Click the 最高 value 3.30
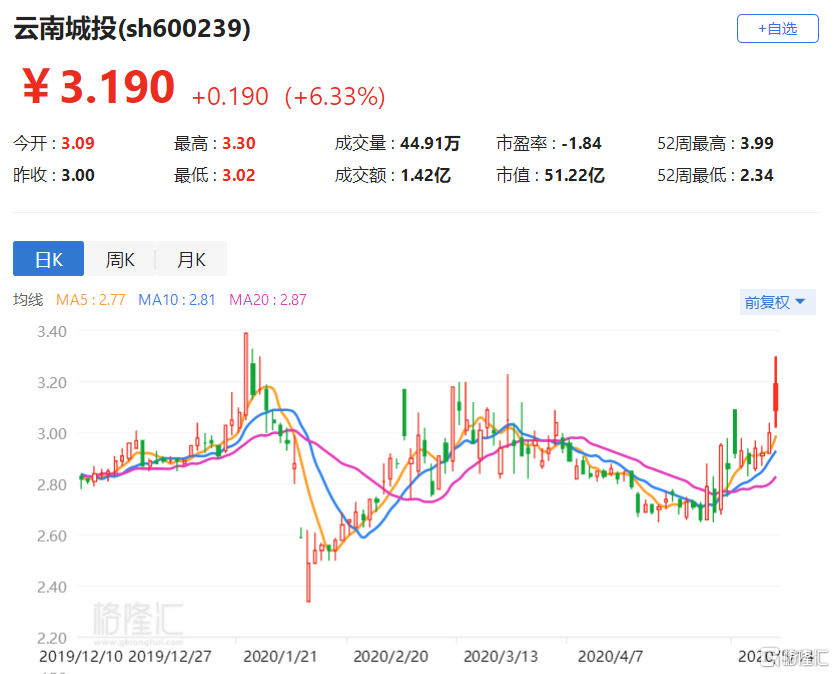 coord(239,143)
